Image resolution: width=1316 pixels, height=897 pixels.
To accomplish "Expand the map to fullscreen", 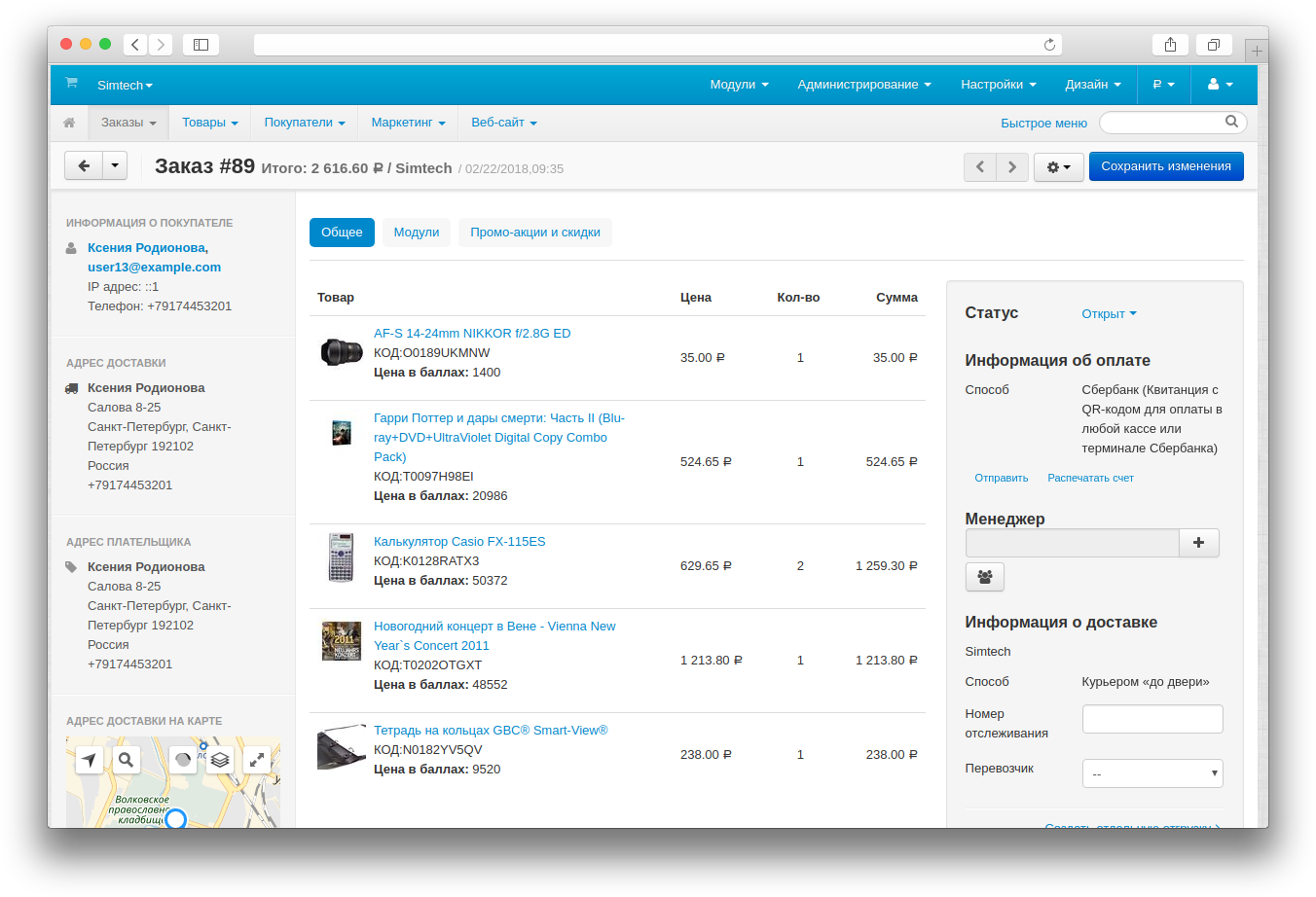I will click(257, 760).
